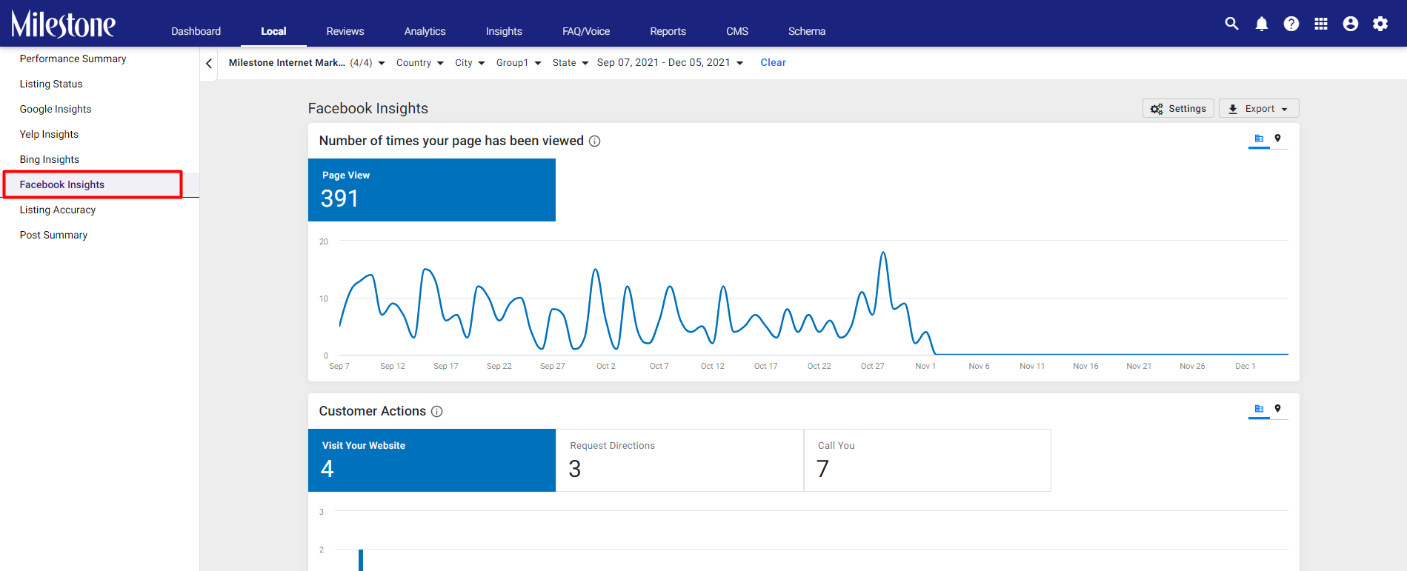Open the help question mark icon
This screenshot has width=1407, height=571.
1291,24
